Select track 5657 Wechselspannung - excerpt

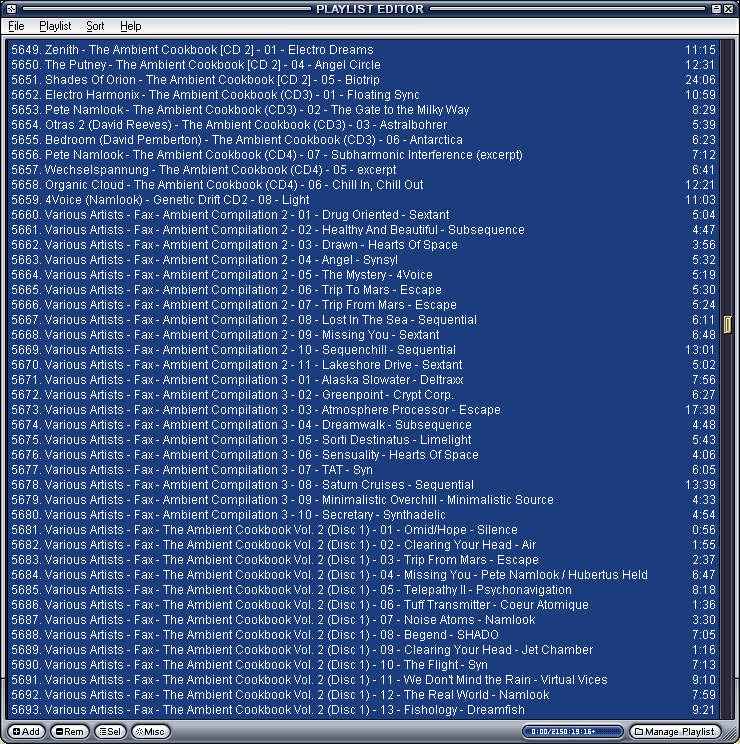tap(363, 169)
